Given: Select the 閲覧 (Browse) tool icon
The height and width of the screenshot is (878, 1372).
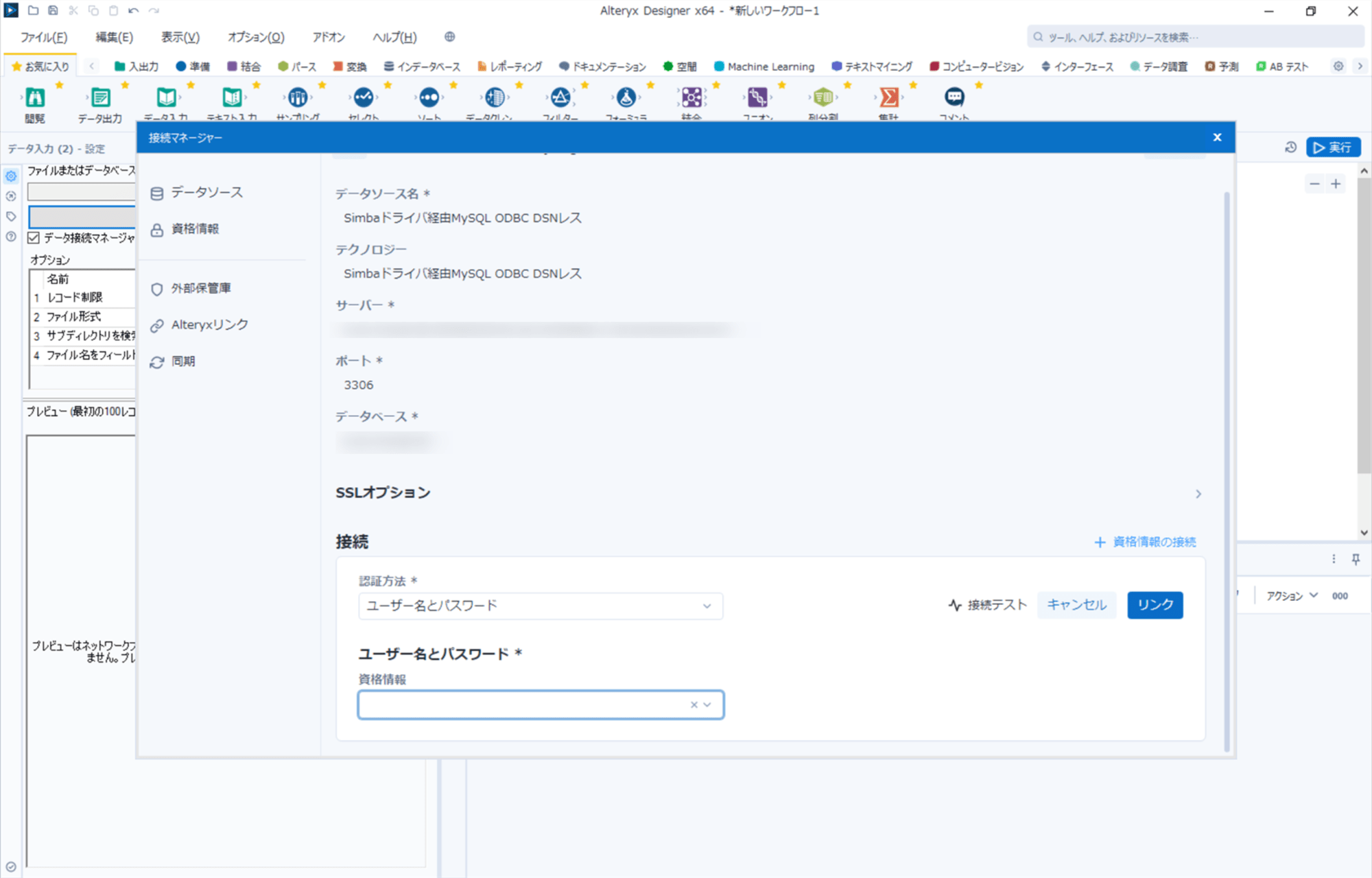Looking at the screenshot, I should [35, 98].
